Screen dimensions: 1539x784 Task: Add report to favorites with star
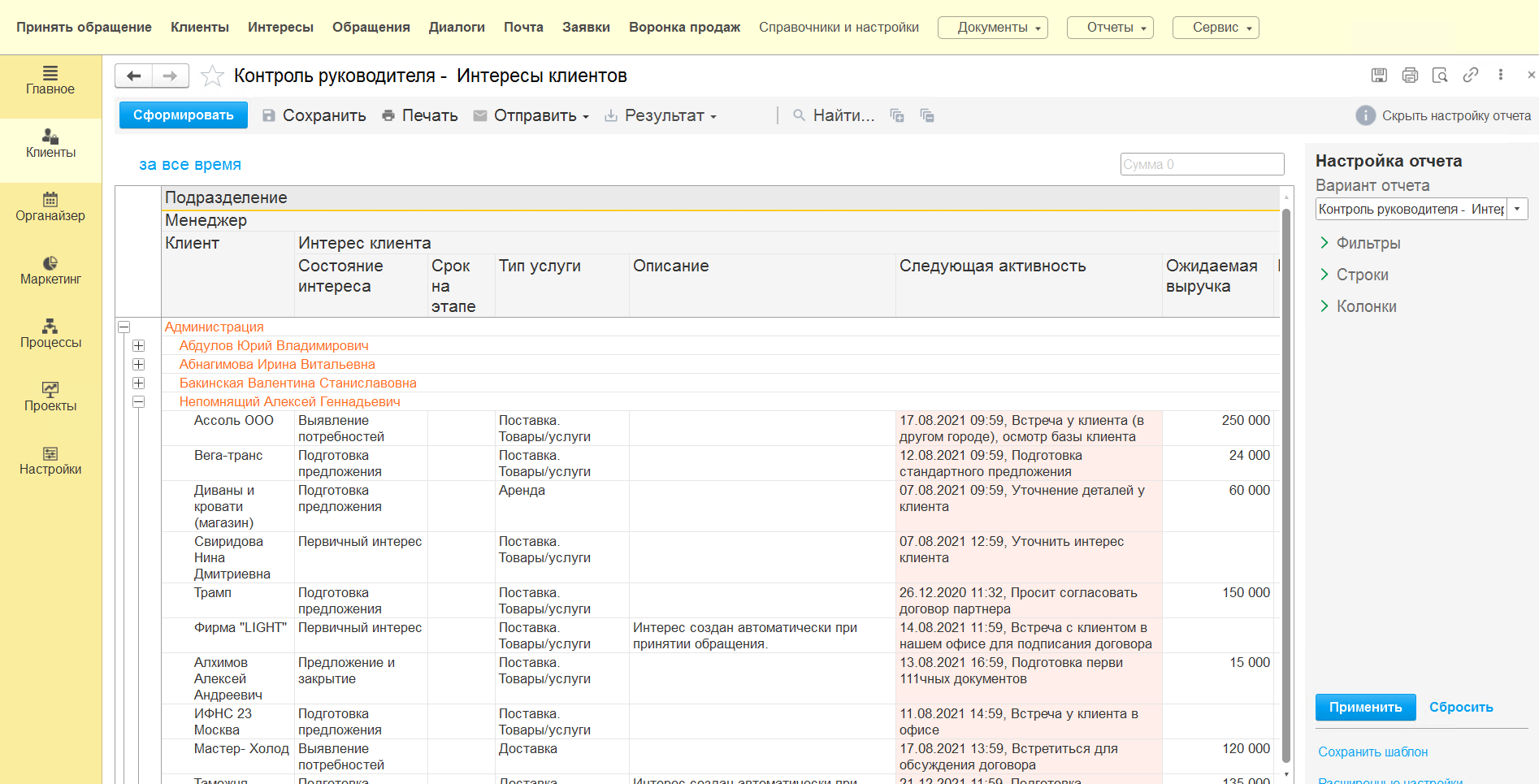(212, 76)
